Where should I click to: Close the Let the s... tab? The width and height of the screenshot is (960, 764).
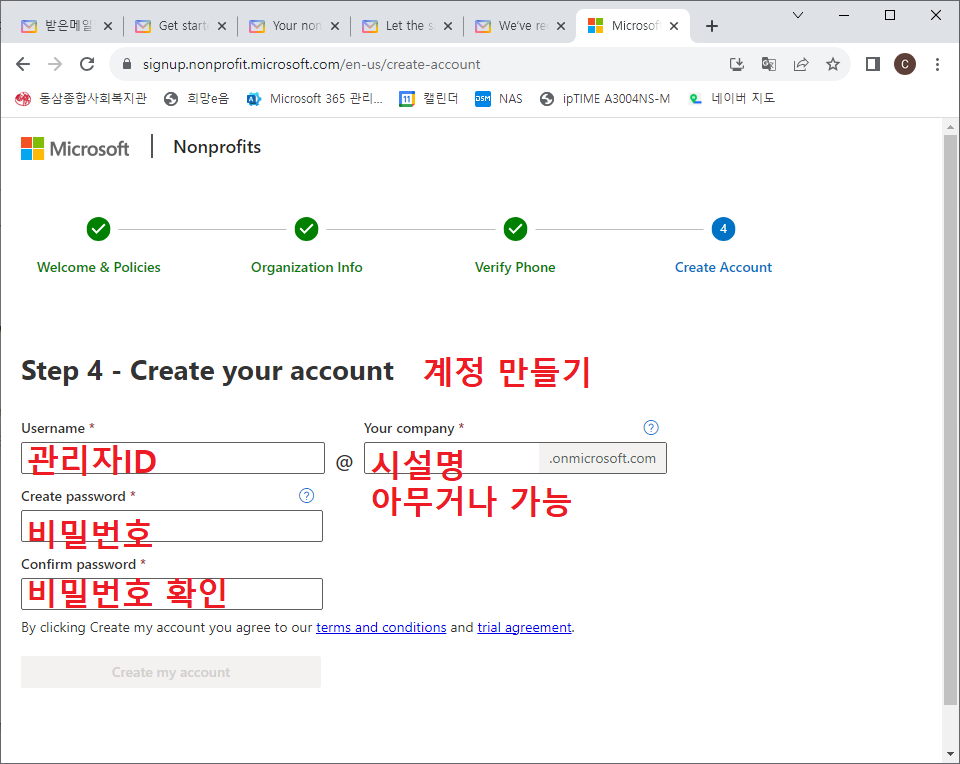[x=448, y=26]
